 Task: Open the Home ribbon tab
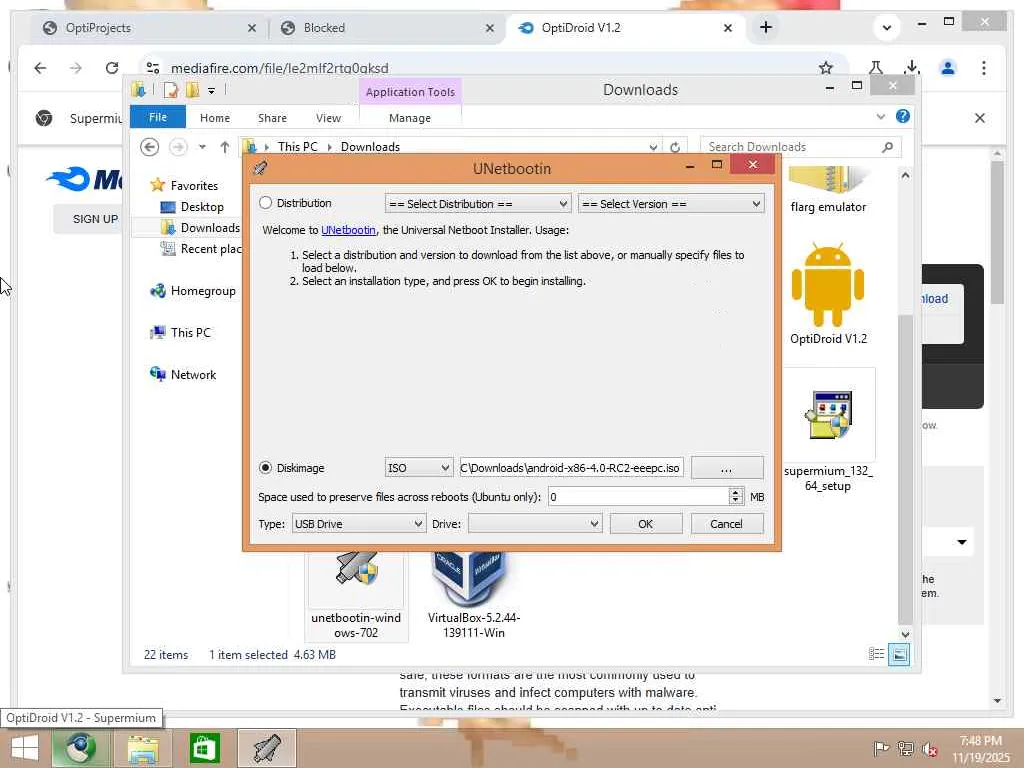coord(215,118)
